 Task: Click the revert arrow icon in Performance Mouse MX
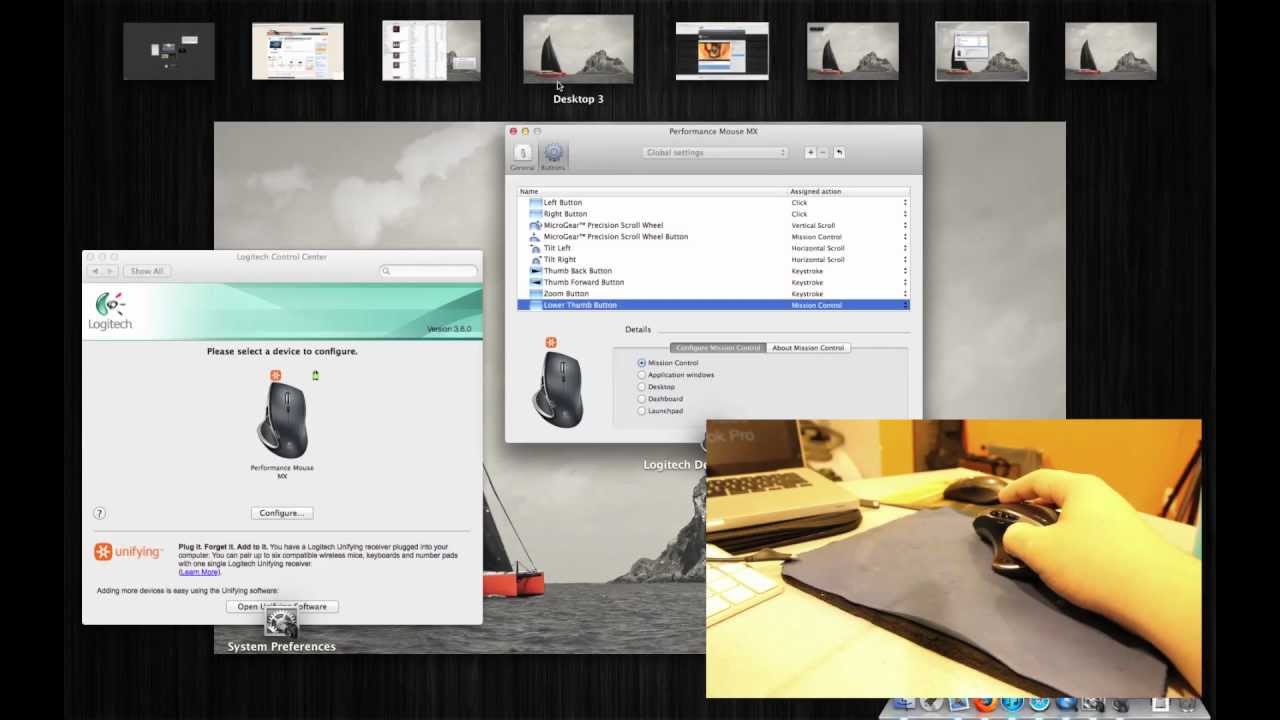click(x=840, y=153)
